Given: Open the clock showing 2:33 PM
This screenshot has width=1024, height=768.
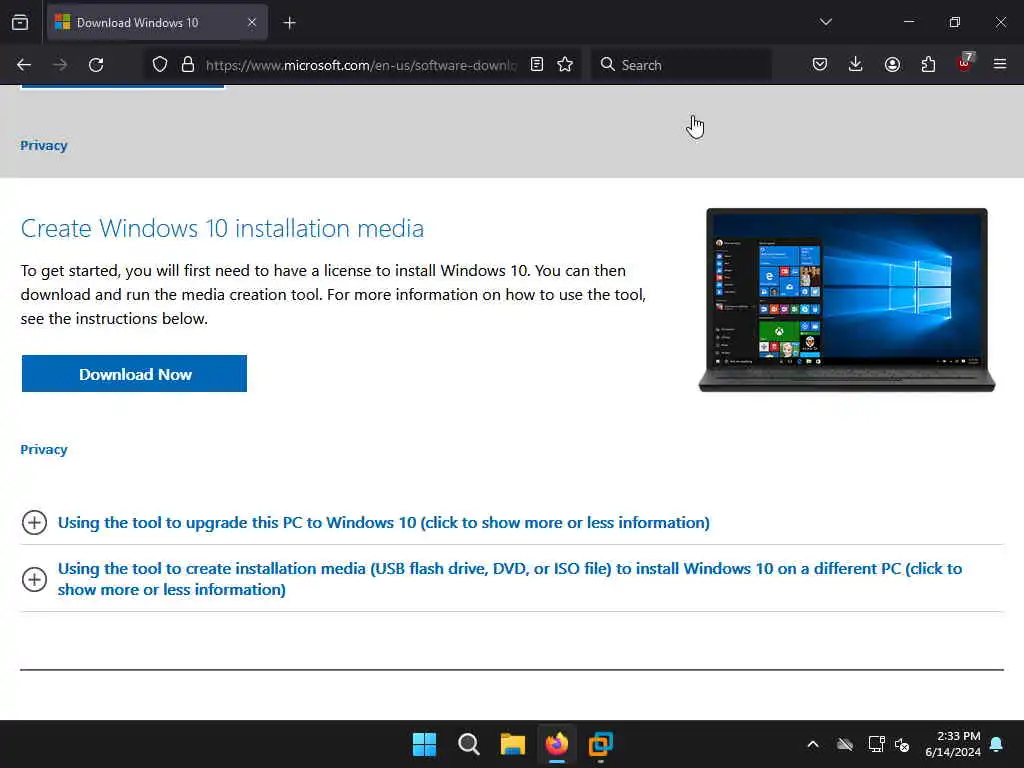Looking at the screenshot, I should 953,744.
